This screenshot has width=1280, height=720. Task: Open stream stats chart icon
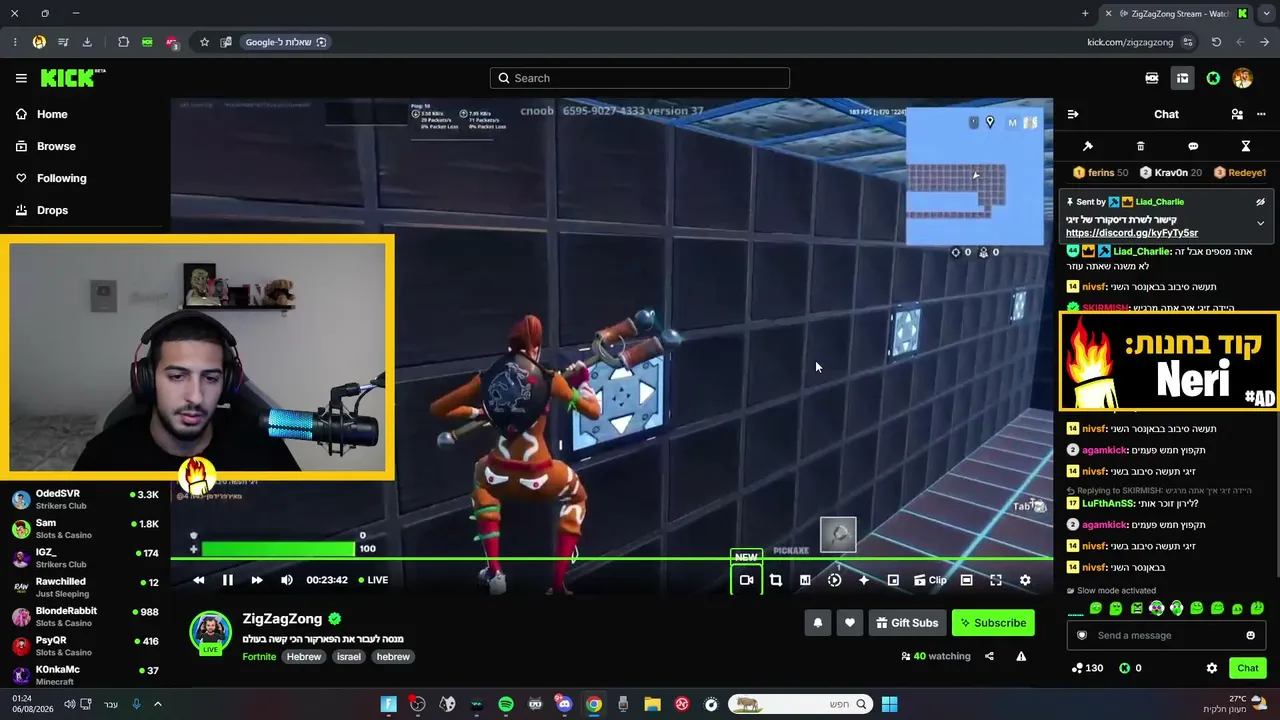[805, 580]
